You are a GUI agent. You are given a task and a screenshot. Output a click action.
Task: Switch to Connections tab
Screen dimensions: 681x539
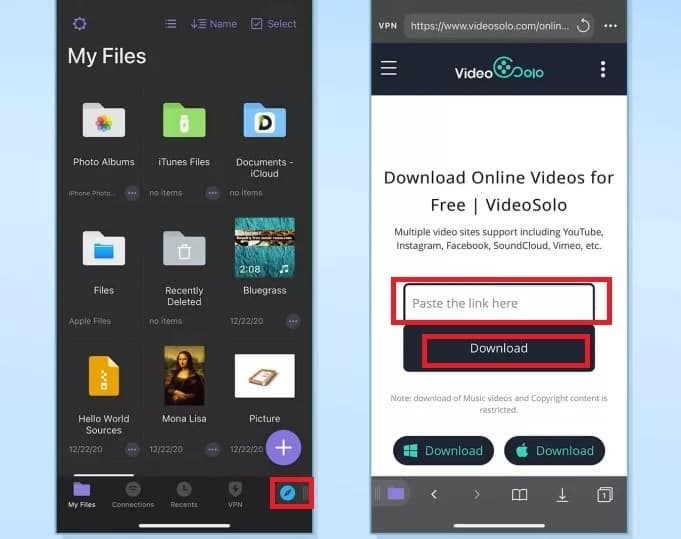(133, 494)
